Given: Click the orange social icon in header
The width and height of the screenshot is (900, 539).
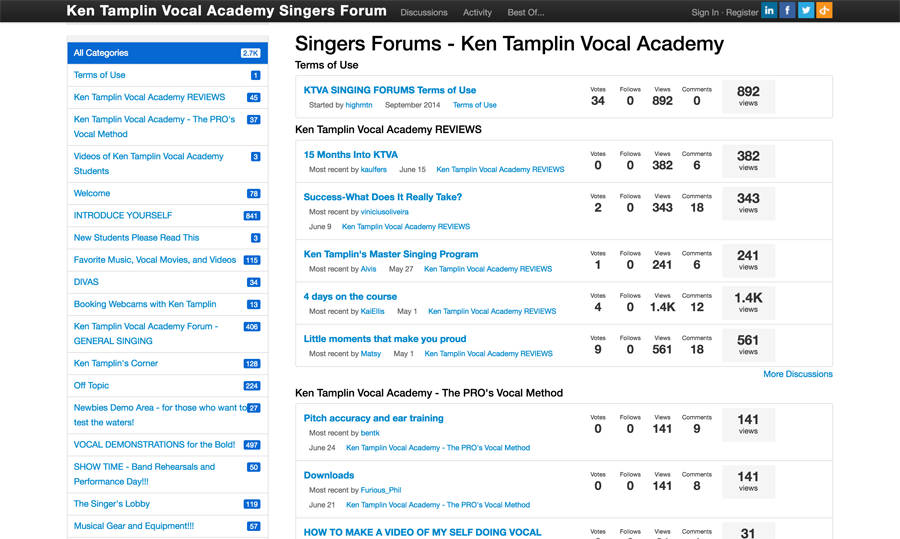Looking at the screenshot, I should pyautogui.click(x=824, y=10).
